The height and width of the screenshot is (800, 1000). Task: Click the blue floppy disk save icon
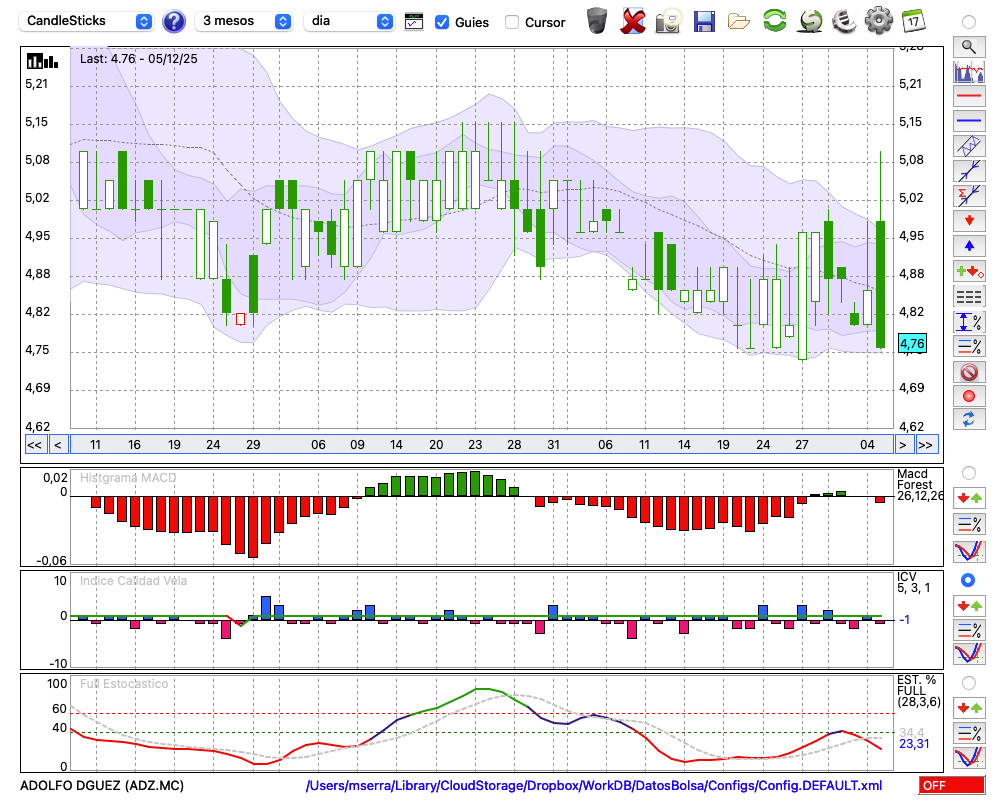pyautogui.click(x=704, y=20)
